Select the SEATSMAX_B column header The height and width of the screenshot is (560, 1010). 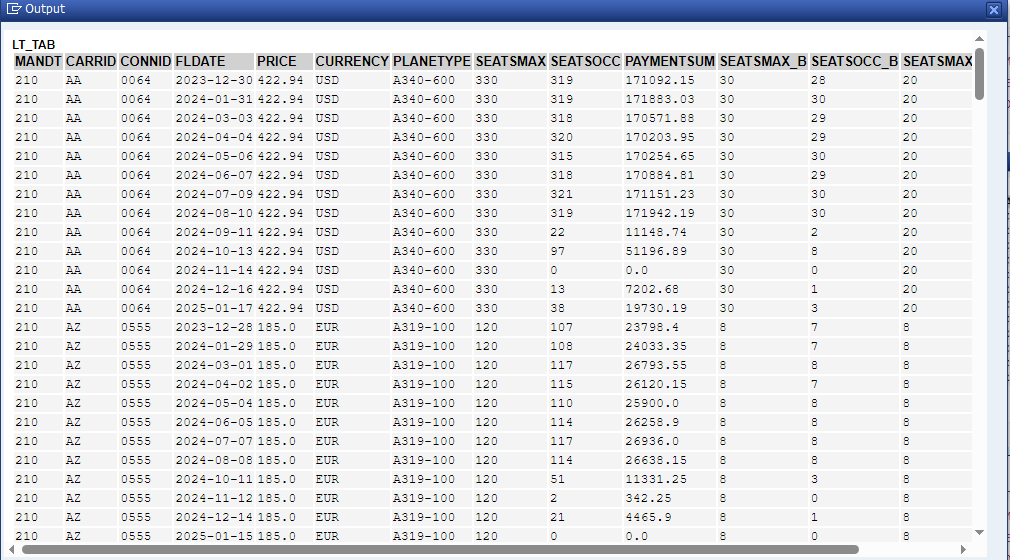coord(763,61)
